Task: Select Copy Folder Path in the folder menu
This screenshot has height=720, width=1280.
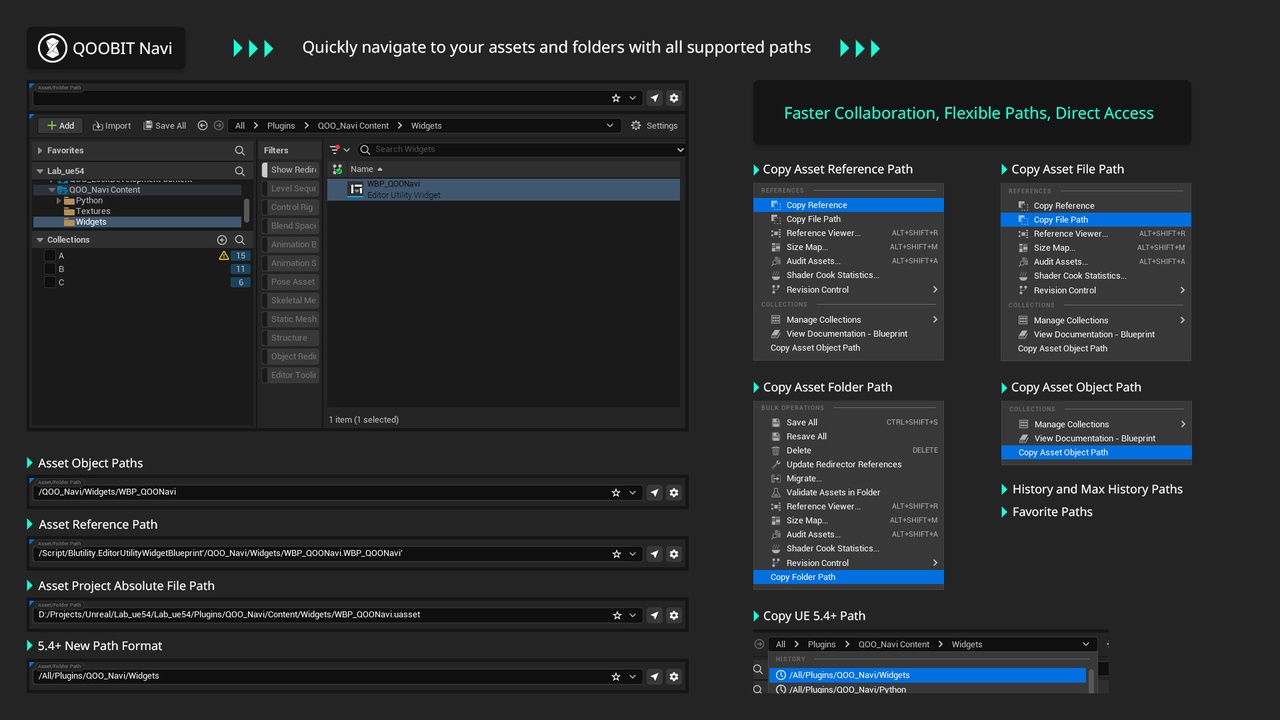Action: tap(848, 577)
